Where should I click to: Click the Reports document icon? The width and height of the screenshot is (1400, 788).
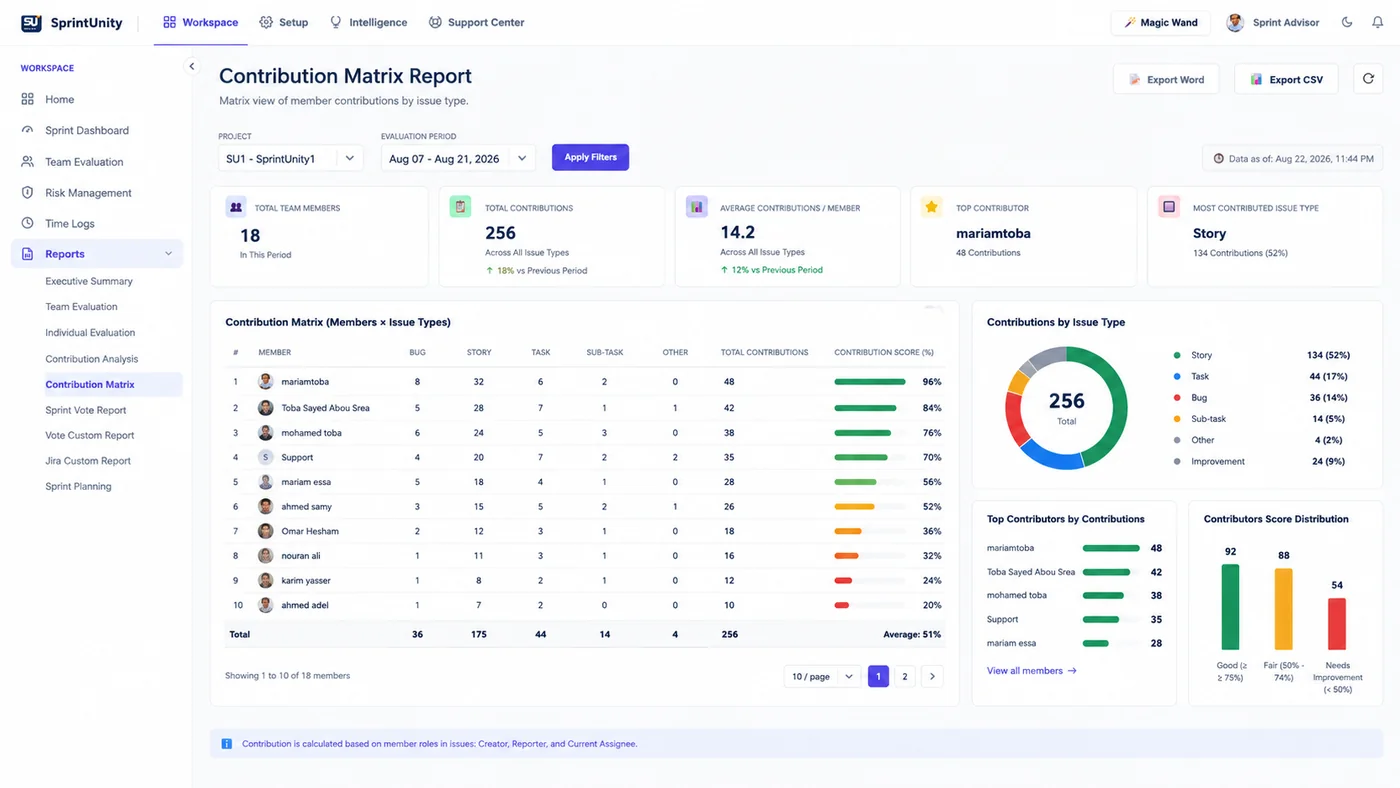point(28,254)
